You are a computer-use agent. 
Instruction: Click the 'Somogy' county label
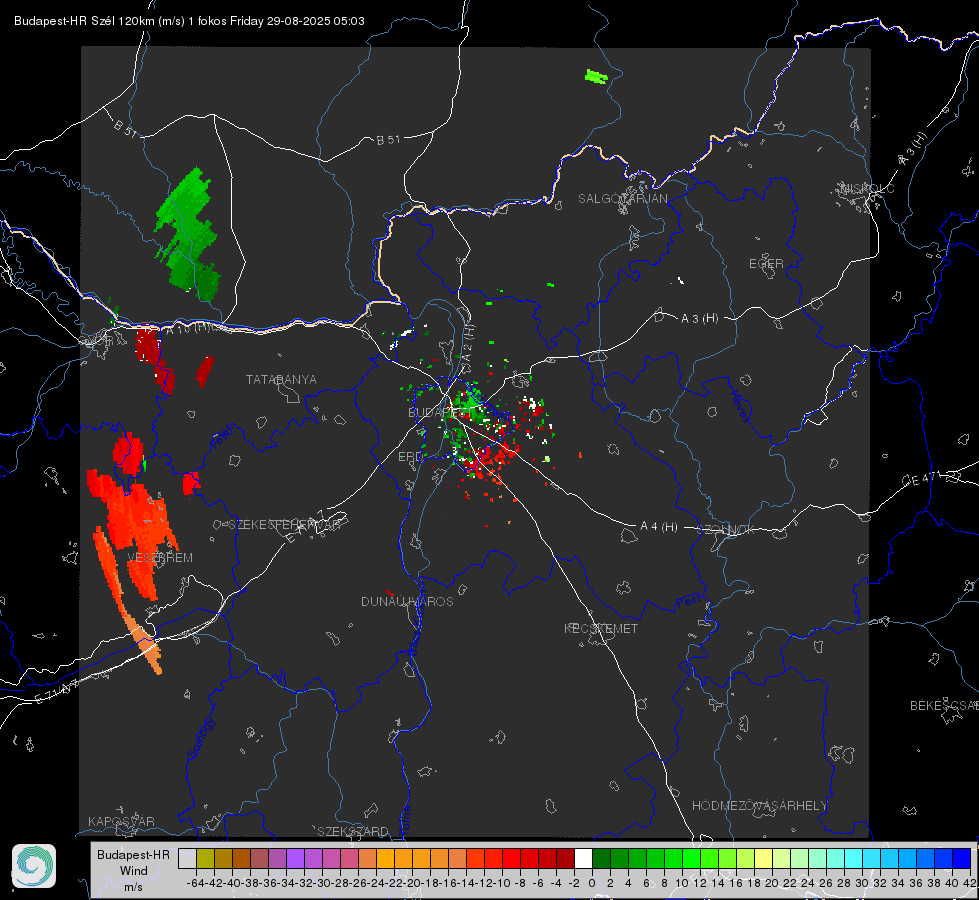tap(200, 738)
